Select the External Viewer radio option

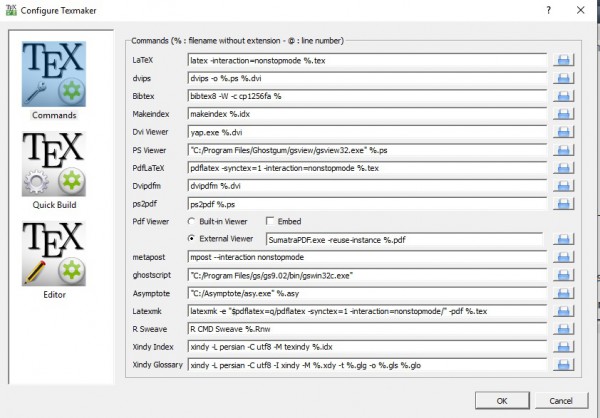click(192, 239)
